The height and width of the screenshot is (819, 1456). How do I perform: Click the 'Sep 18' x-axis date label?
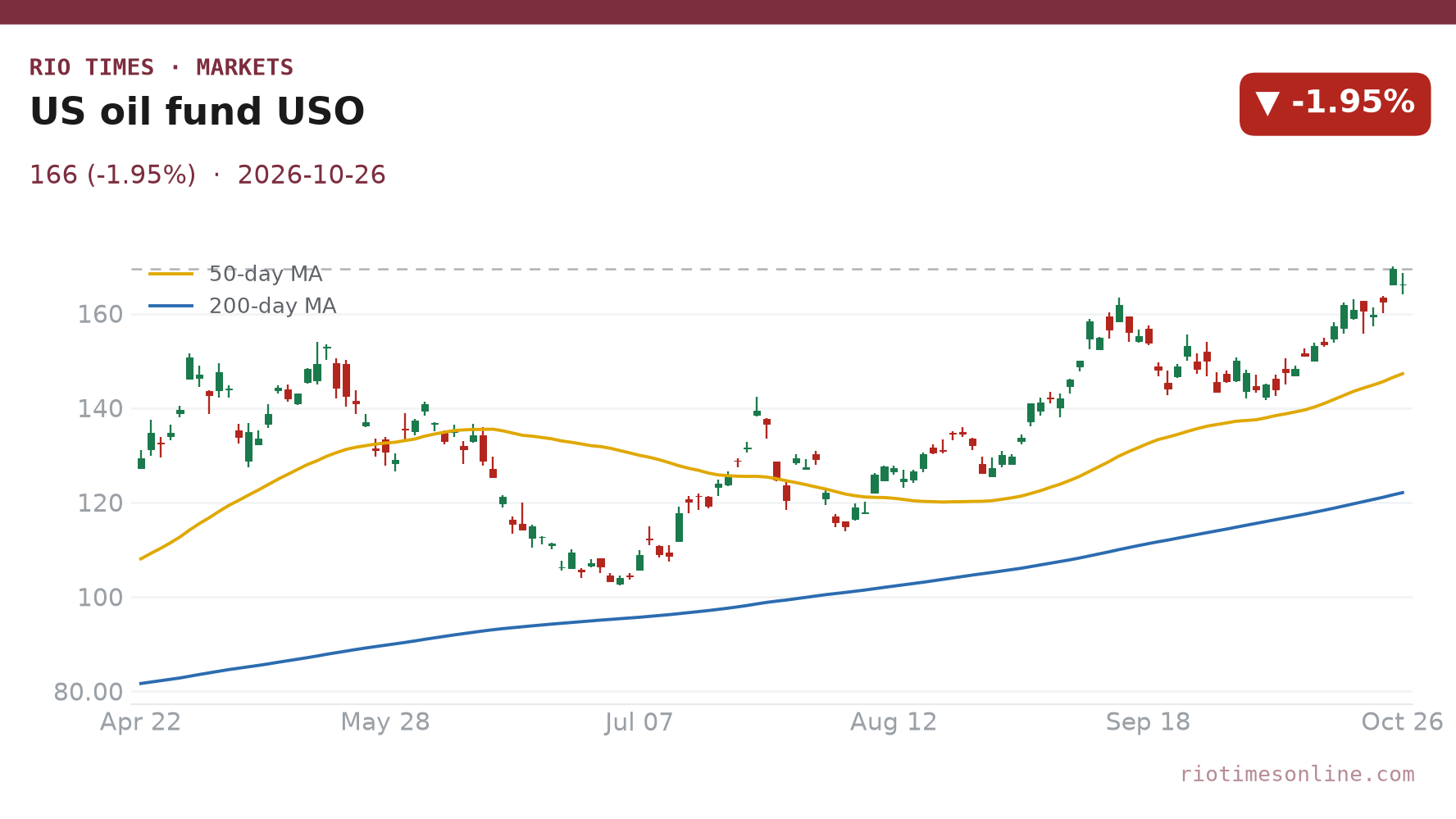[x=1148, y=722]
